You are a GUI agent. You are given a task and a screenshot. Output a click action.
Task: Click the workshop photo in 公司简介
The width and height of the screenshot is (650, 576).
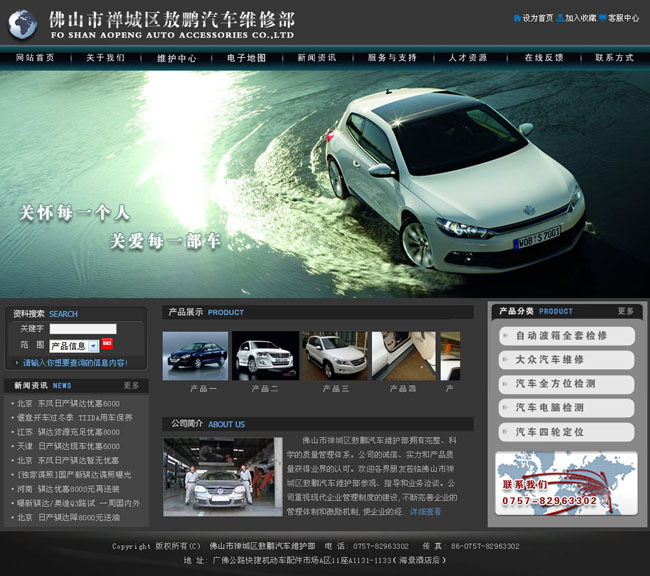[x=223, y=477]
